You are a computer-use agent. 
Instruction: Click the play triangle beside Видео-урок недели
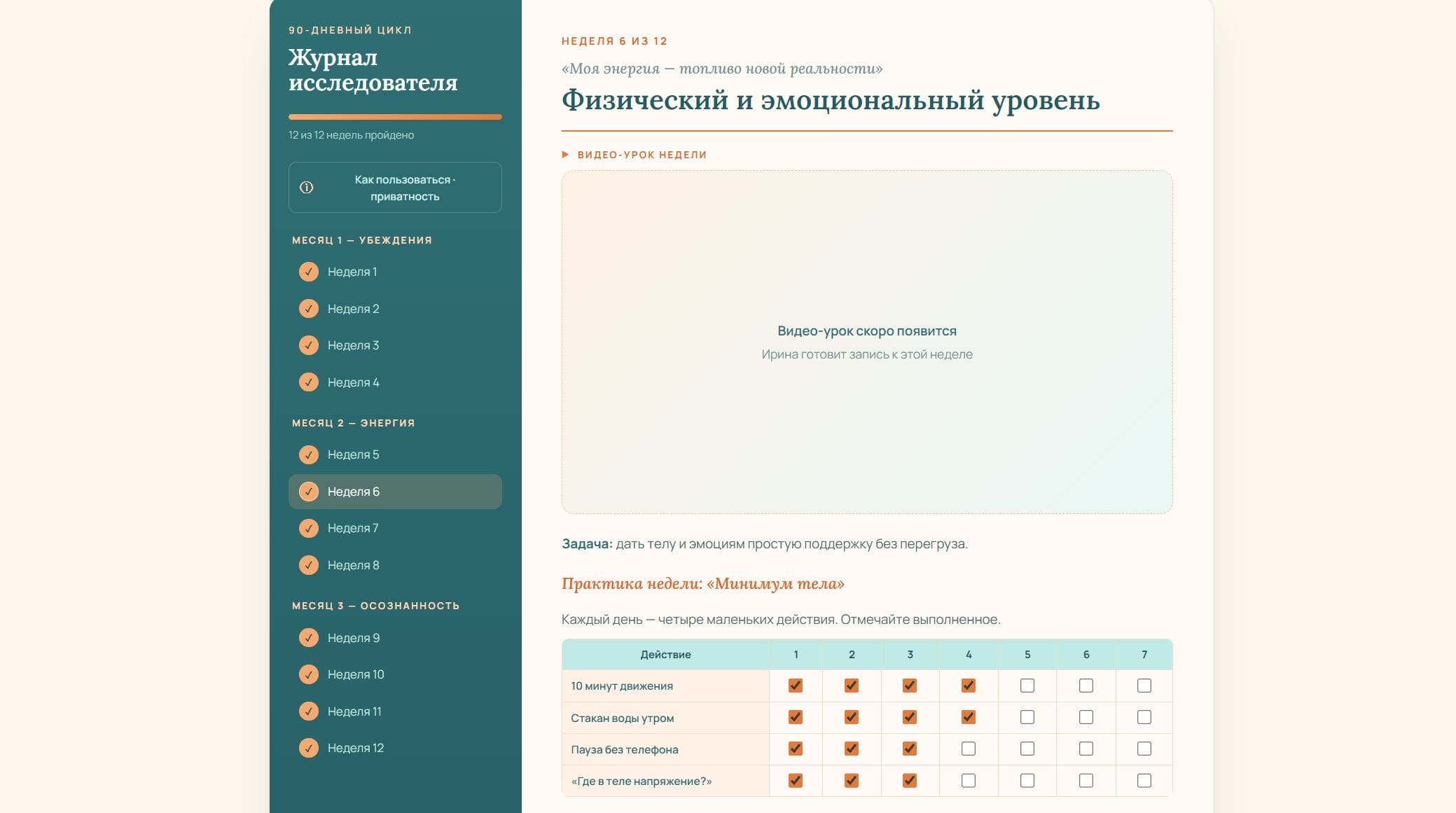[565, 155]
